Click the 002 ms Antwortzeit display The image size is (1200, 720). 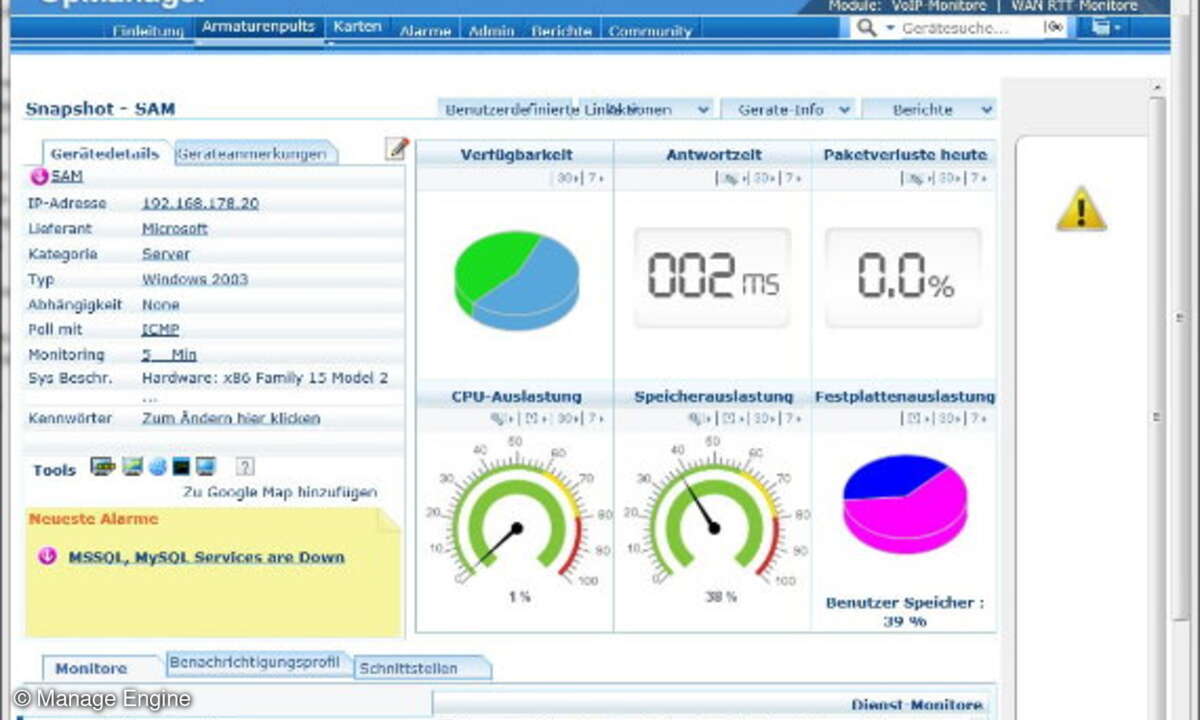click(x=712, y=277)
